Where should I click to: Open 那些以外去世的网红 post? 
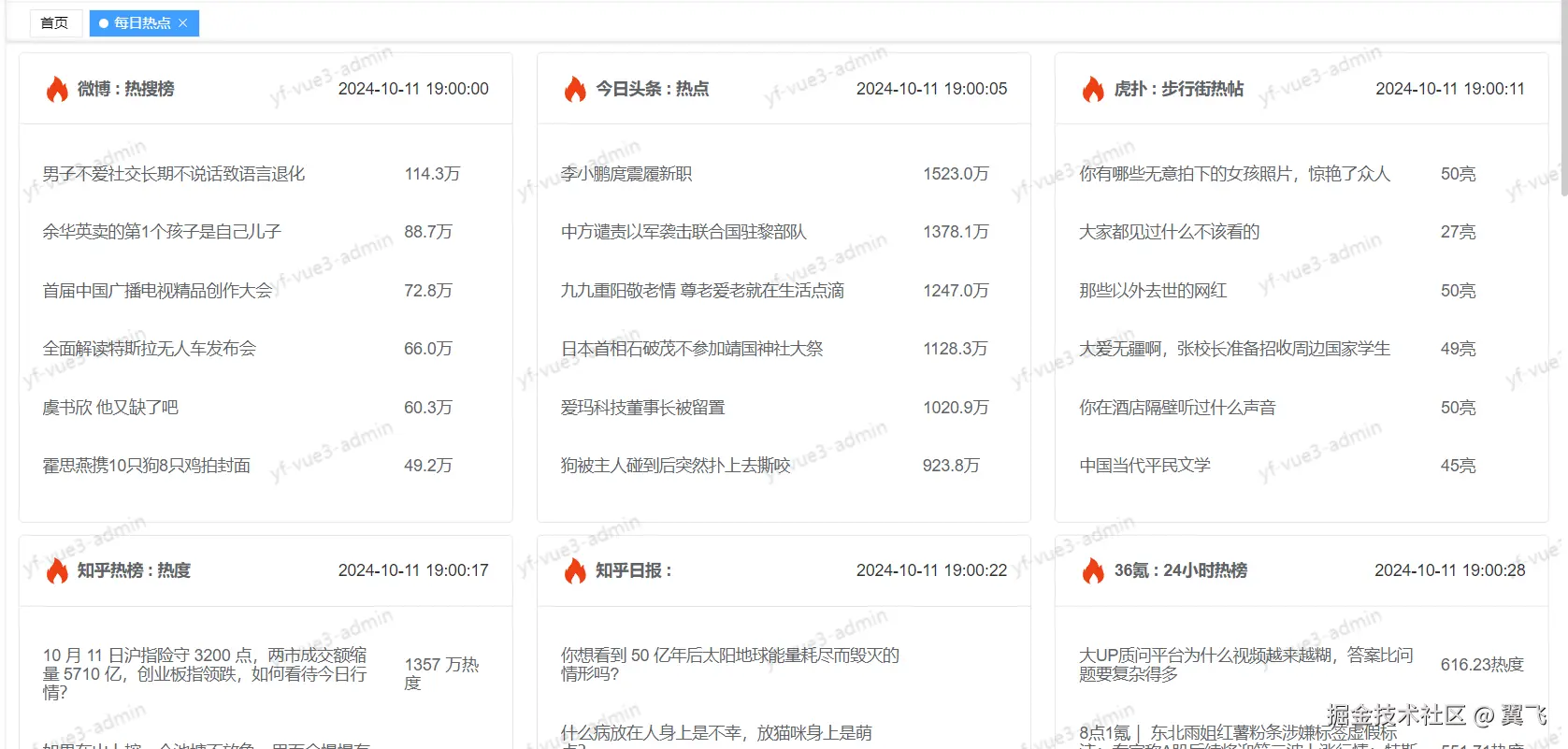click(1153, 291)
